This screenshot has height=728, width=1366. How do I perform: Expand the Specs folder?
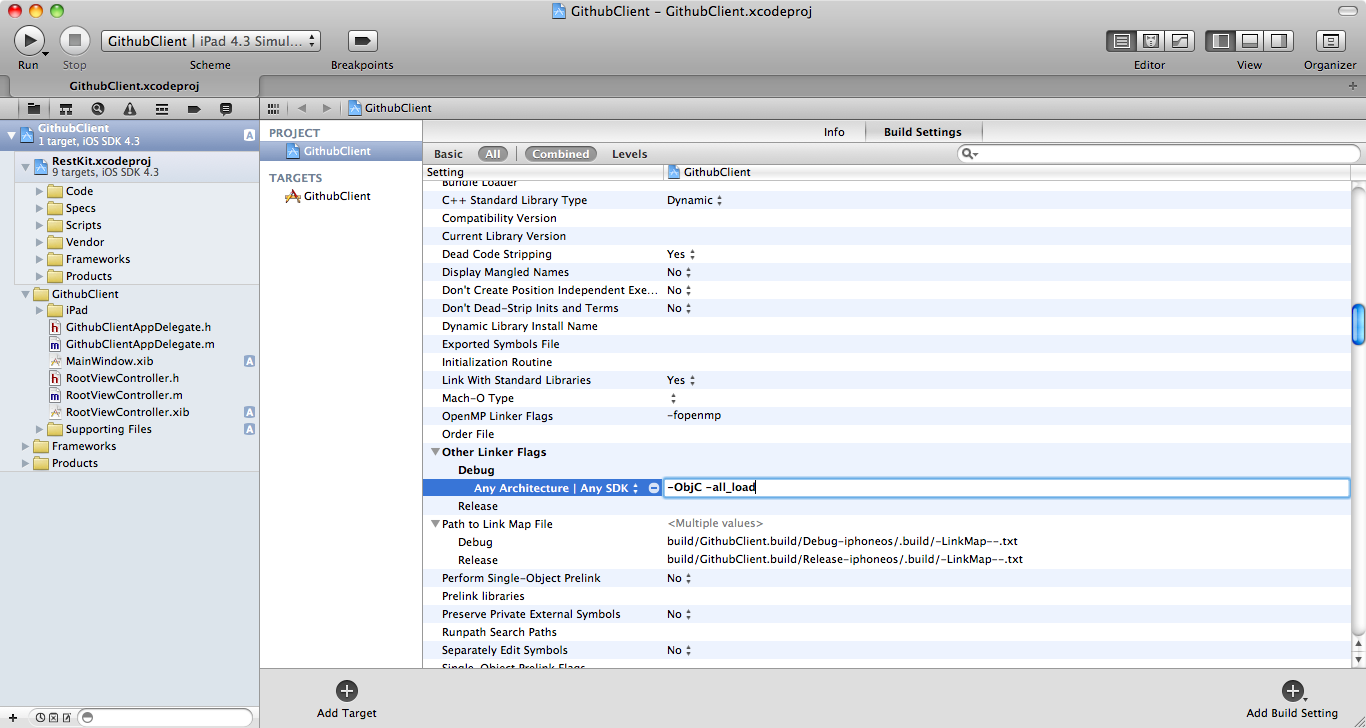click(x=40, y=208)
